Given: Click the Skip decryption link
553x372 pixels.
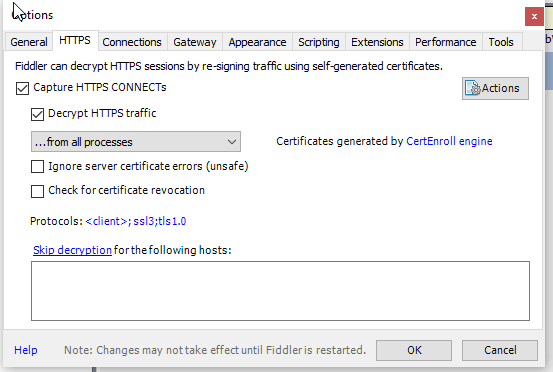Looking at the screenshot, I should (x=72, y=250).
